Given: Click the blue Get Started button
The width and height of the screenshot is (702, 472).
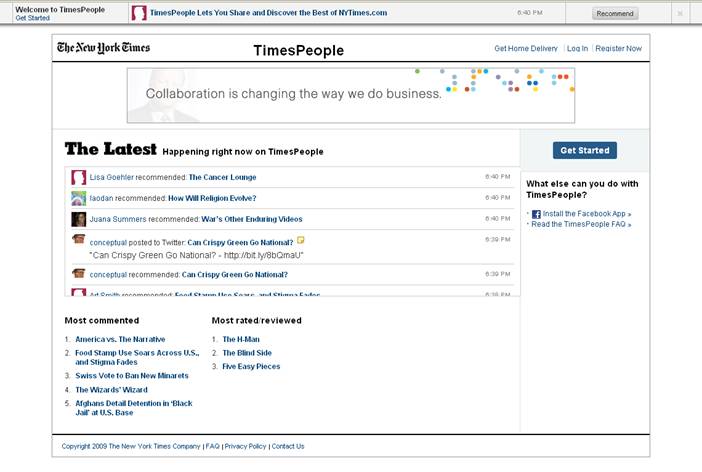Looking at the screenshot, I should pos(585,150).
